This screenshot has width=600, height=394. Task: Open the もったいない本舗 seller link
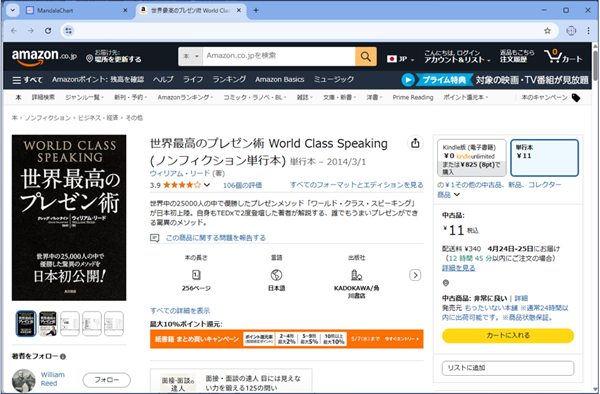click(x=491, y=308)
